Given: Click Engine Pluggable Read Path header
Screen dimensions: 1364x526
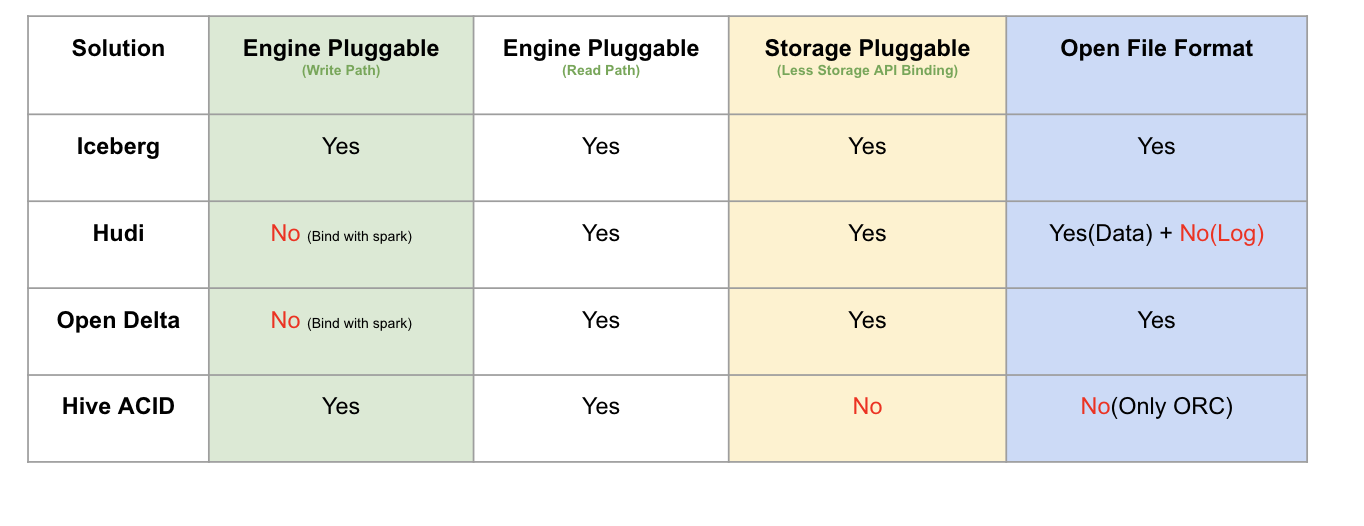Looking at the screenshot, I should (x=601, y=56).
